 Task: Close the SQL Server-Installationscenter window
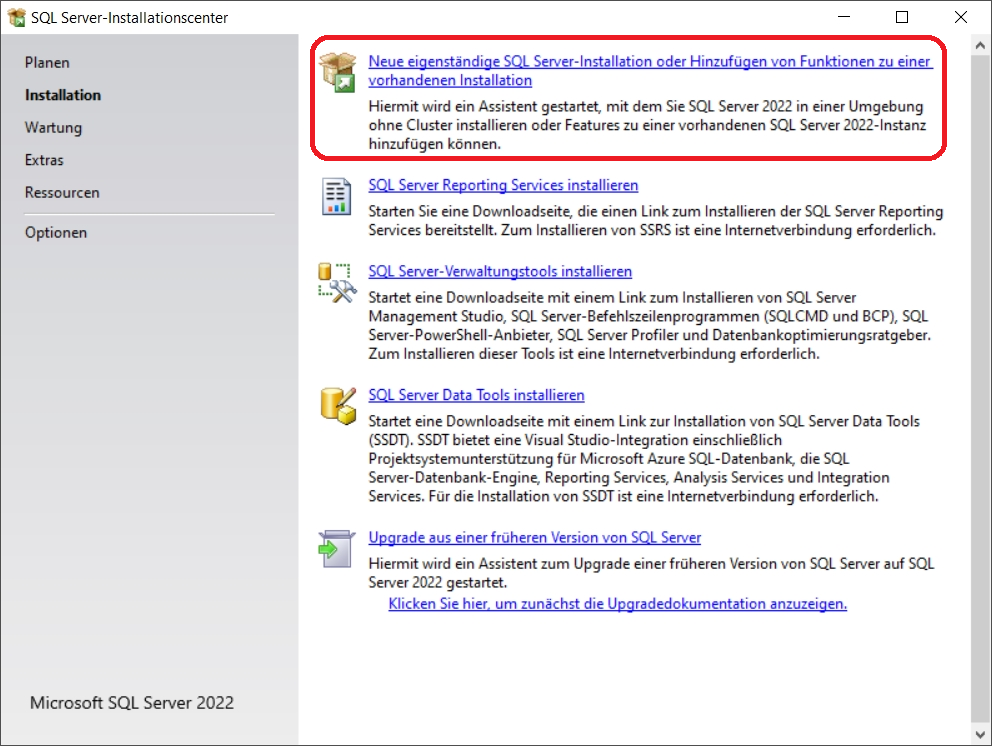click(960, 17)
